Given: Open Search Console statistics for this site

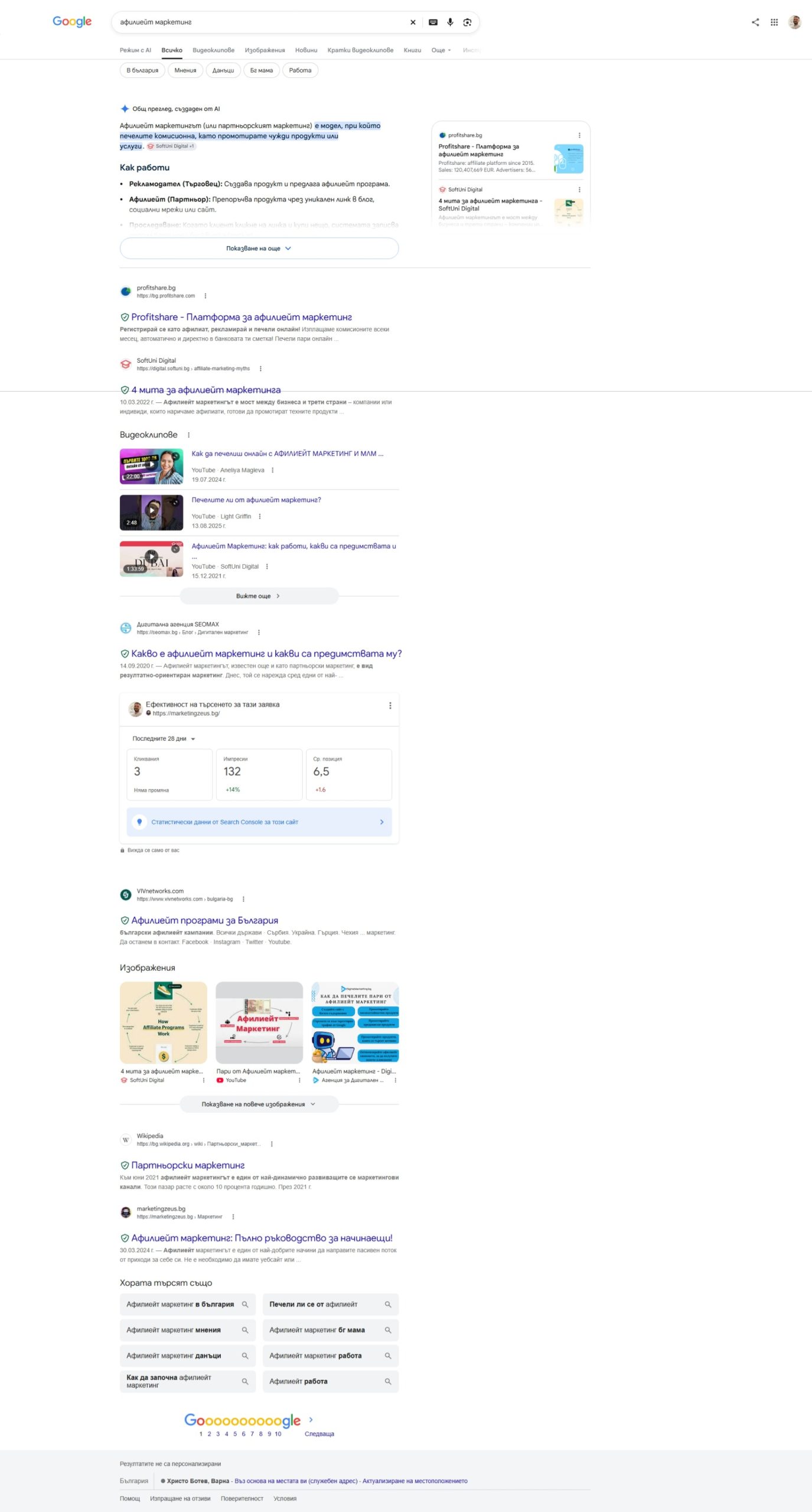Looking at the screenshot, I should 259,822.
